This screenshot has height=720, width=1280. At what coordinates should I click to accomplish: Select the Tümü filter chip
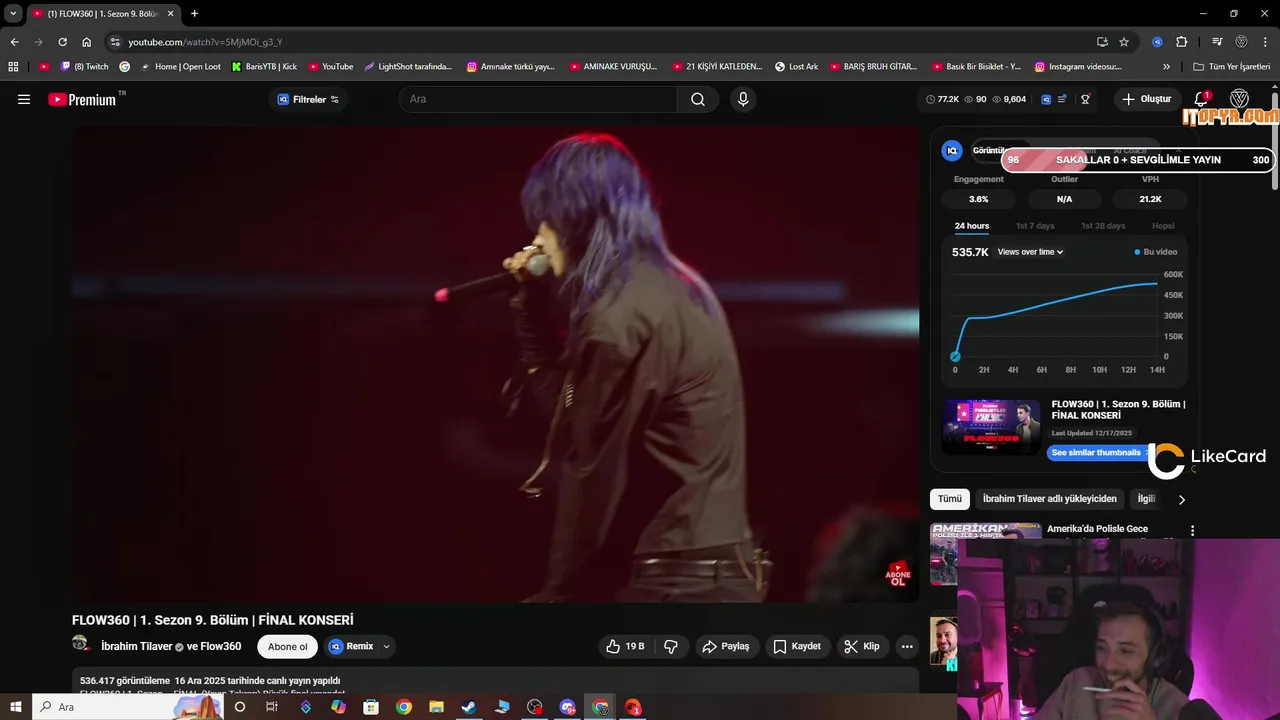click(950, 499)
